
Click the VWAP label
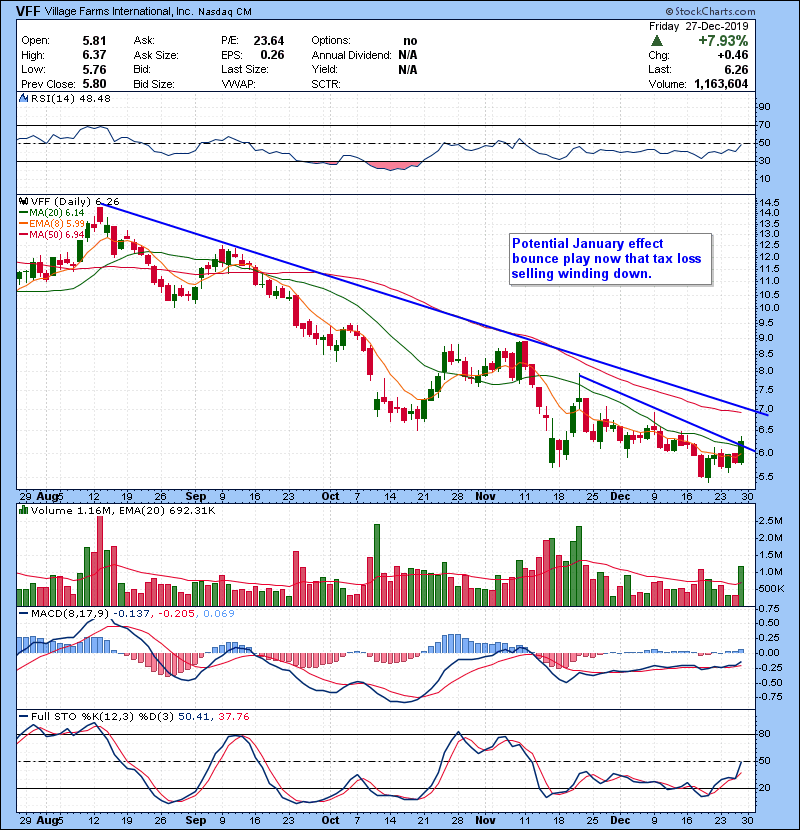tap(238, 84)
